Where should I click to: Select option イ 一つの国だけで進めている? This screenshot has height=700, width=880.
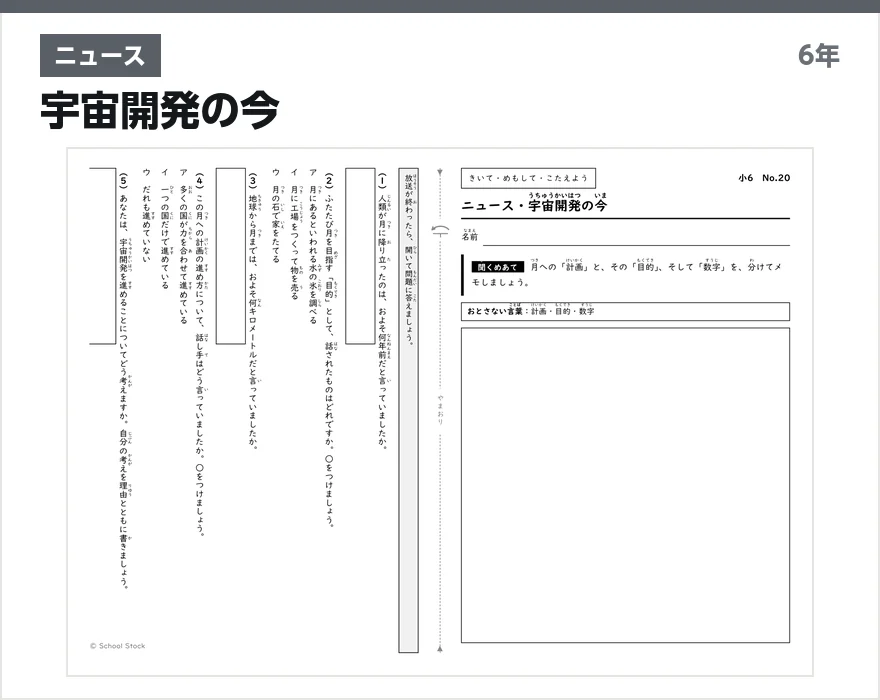(165, 228)
